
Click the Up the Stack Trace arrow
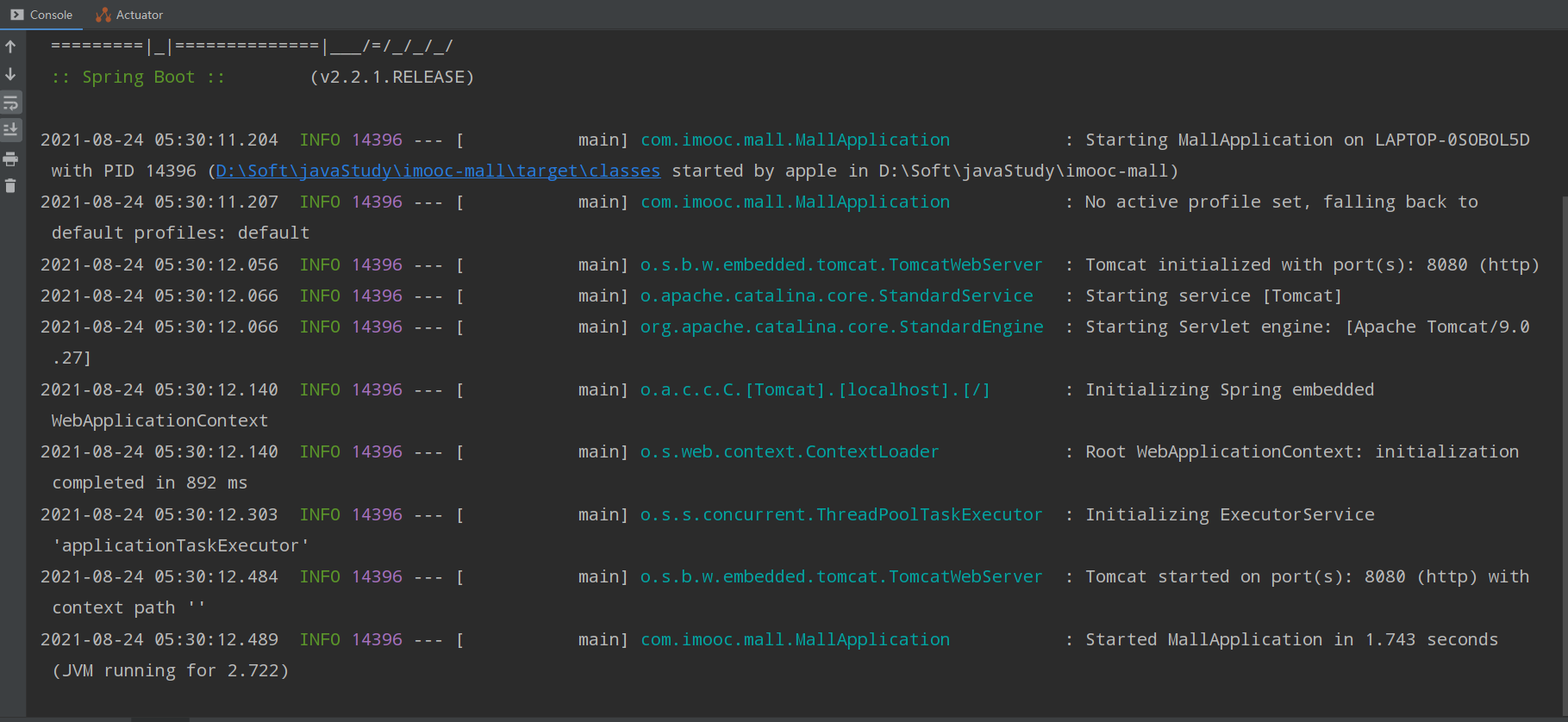coord(10,47)
